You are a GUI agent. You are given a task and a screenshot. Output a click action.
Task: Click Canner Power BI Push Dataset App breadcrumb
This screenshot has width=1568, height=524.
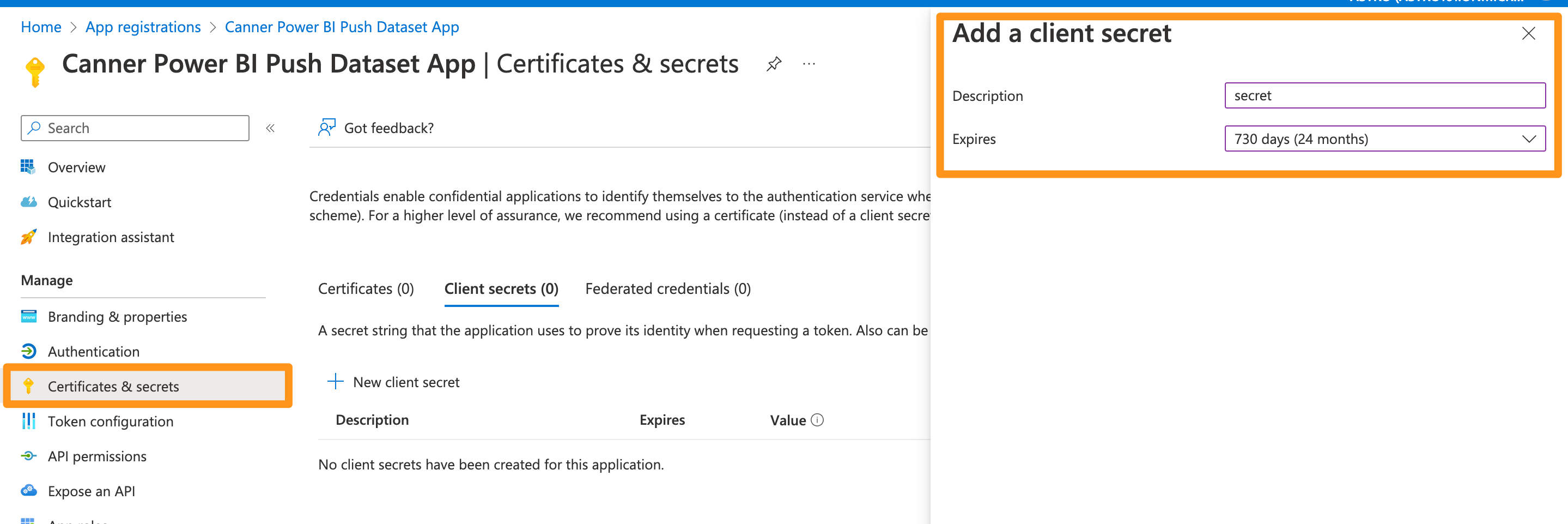(342, 27)
